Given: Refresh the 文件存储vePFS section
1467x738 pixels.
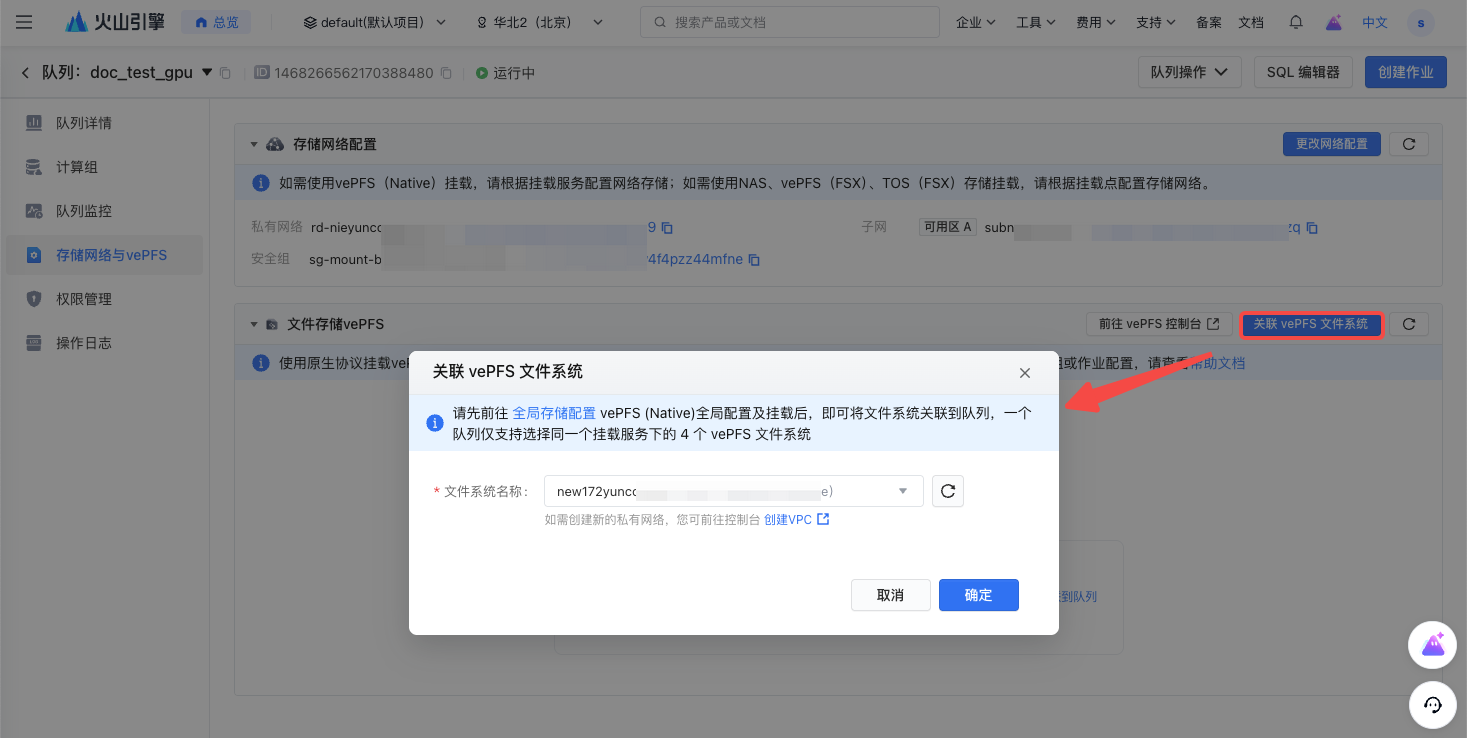Looking at the screenshot, I should tap(1409, 324).
